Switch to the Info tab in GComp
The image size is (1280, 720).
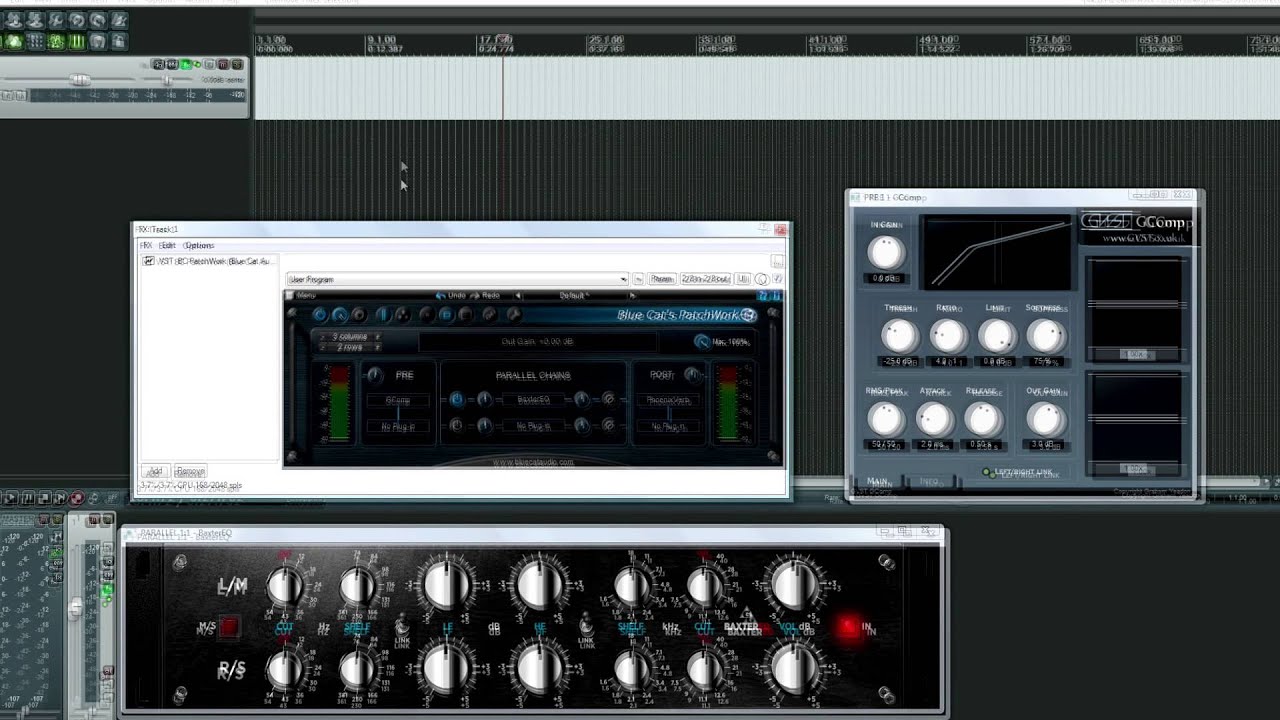pos(929,481)
